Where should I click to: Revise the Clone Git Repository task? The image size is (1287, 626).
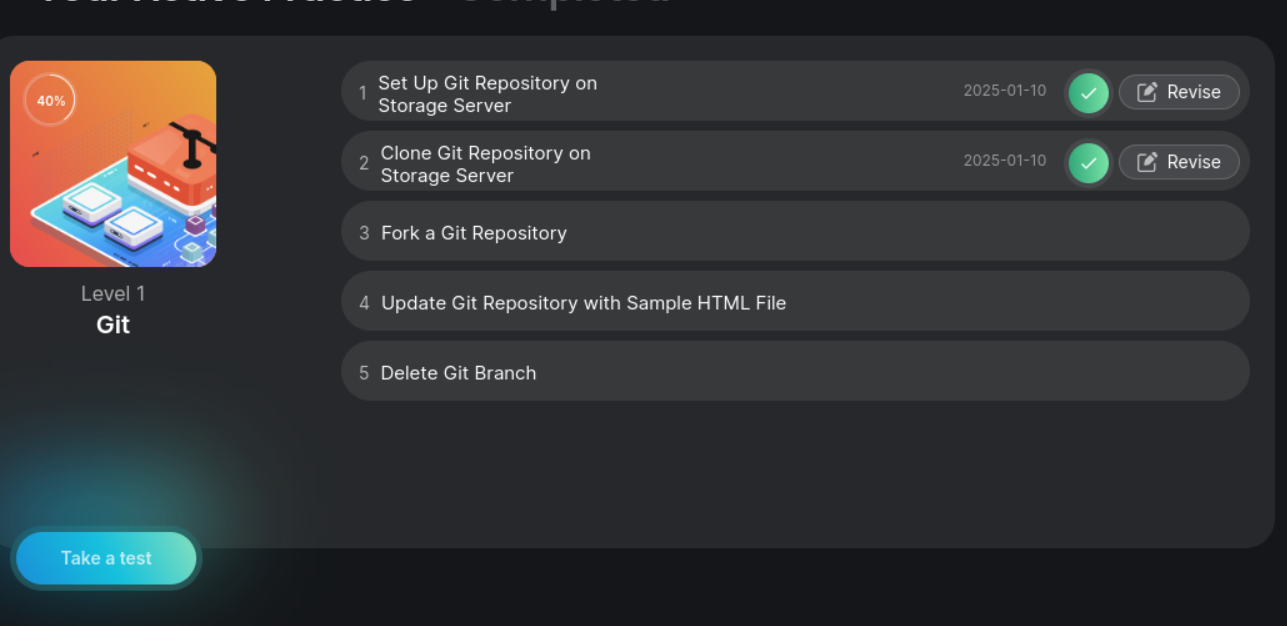pyautogui.click(x=1179, y=162)
